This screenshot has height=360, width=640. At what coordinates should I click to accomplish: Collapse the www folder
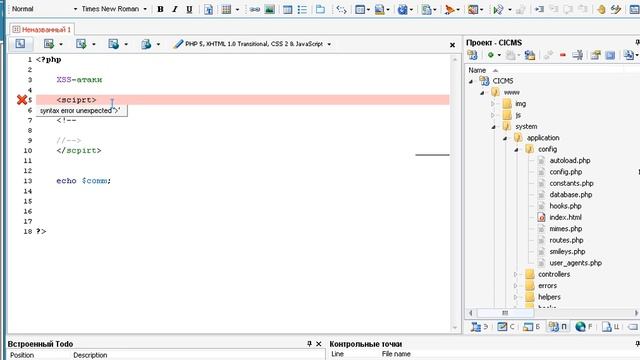click(x=482, y=93)
